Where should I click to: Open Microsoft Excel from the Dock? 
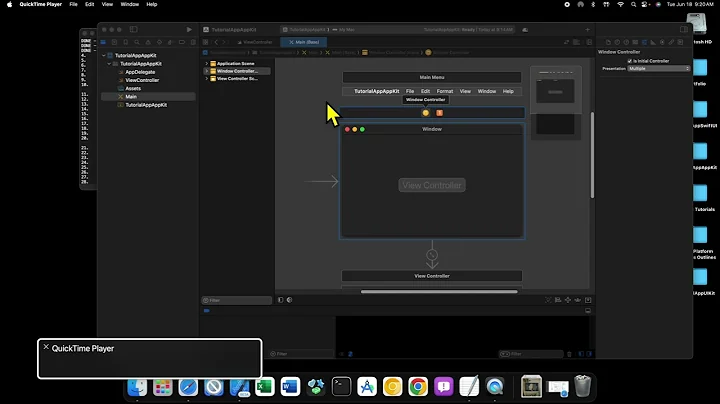click(264, 387)
